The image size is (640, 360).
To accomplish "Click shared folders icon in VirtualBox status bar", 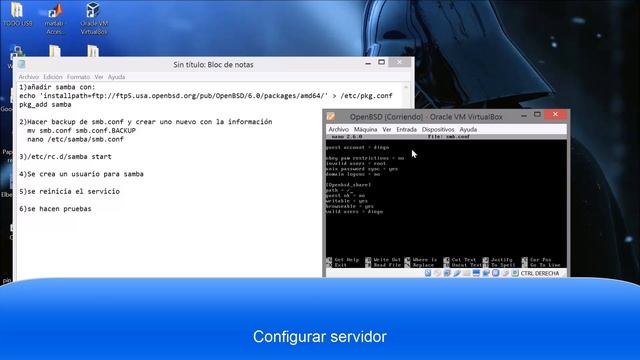I will tap(467, 273).
